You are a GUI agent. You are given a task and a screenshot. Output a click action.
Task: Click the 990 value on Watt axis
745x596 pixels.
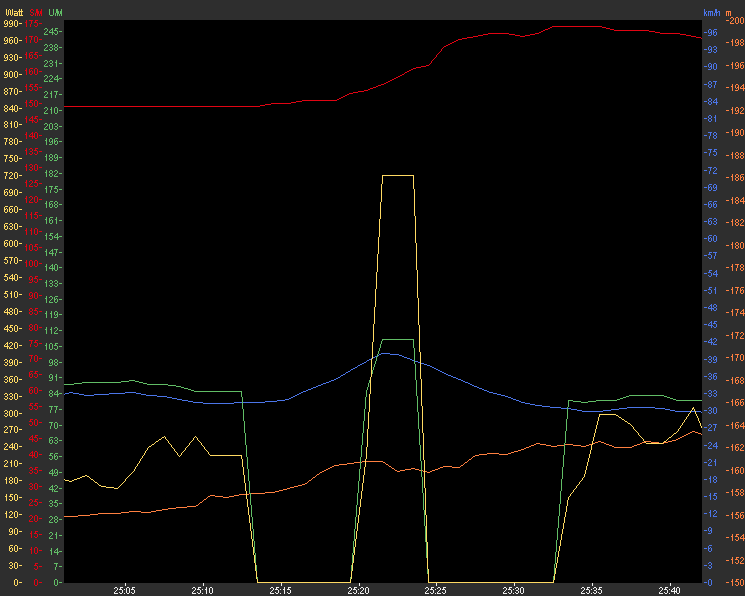pos(12,23)
